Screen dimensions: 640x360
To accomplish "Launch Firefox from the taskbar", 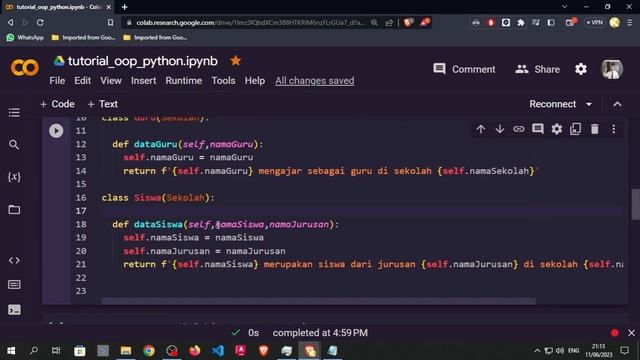I will tap(195, 351).
